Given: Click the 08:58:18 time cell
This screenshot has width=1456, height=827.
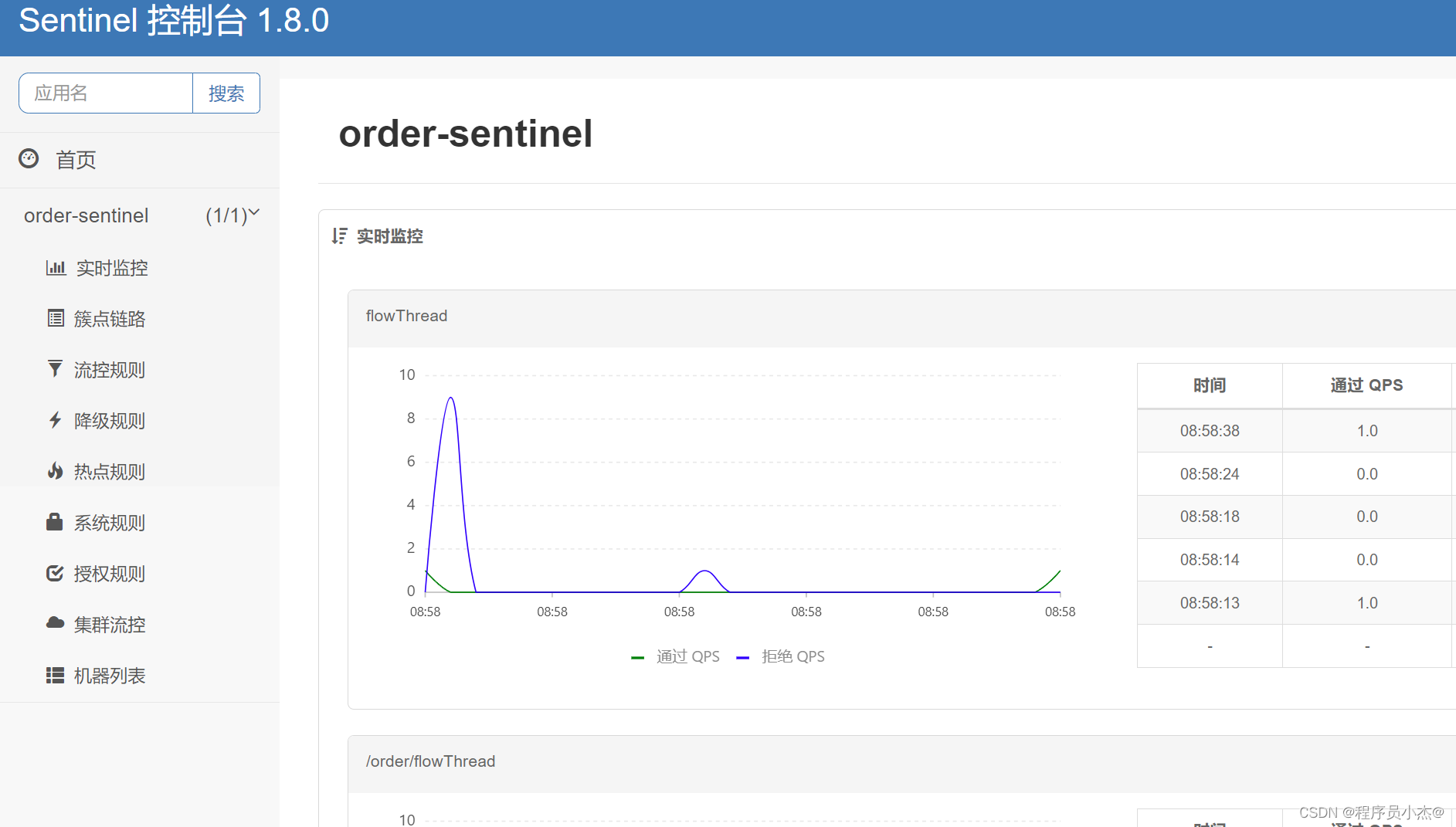Looking at the screenshot, I should point(1210,517).
